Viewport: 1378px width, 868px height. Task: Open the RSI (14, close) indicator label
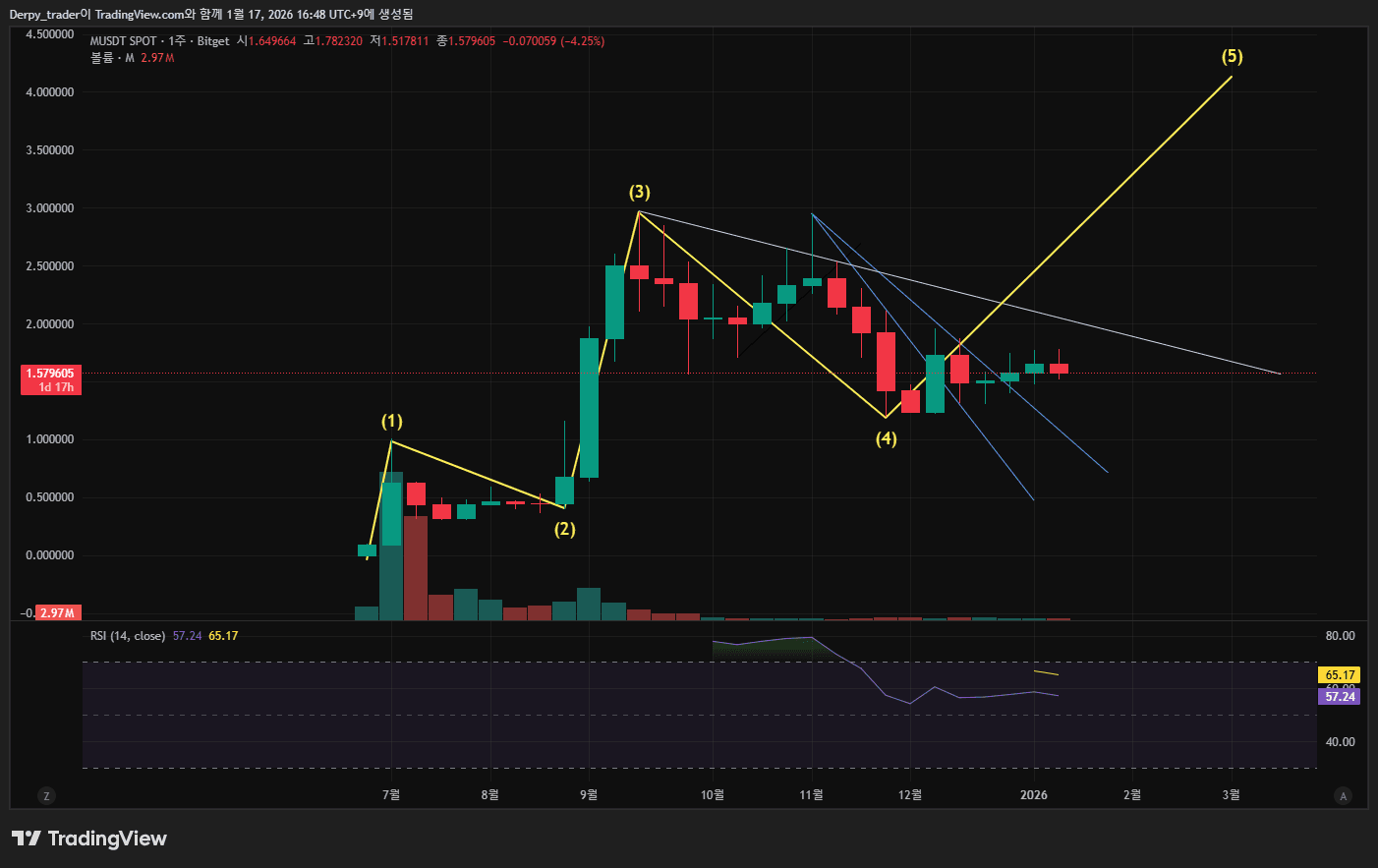[128, 636]
